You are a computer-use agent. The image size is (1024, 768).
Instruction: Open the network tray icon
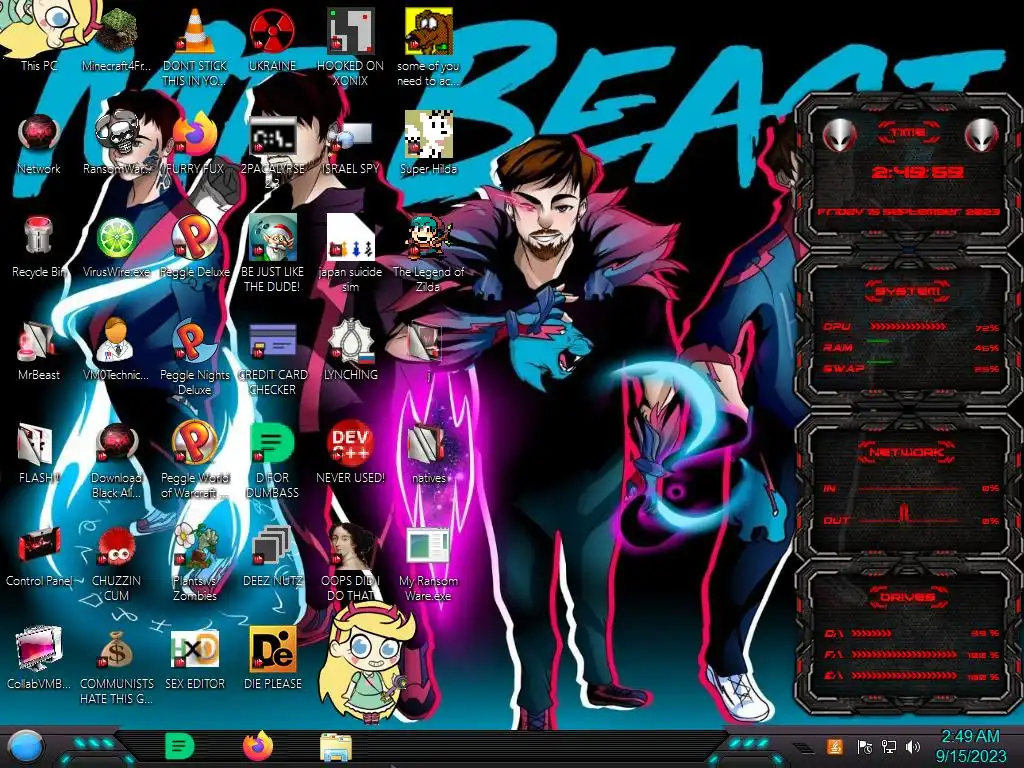click(889, 746)
